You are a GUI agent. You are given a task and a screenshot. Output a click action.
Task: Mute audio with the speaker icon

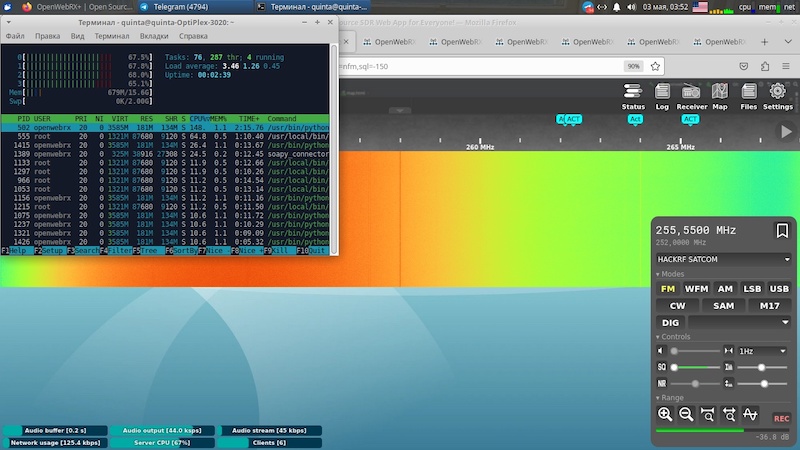click(x=660, y=351)
